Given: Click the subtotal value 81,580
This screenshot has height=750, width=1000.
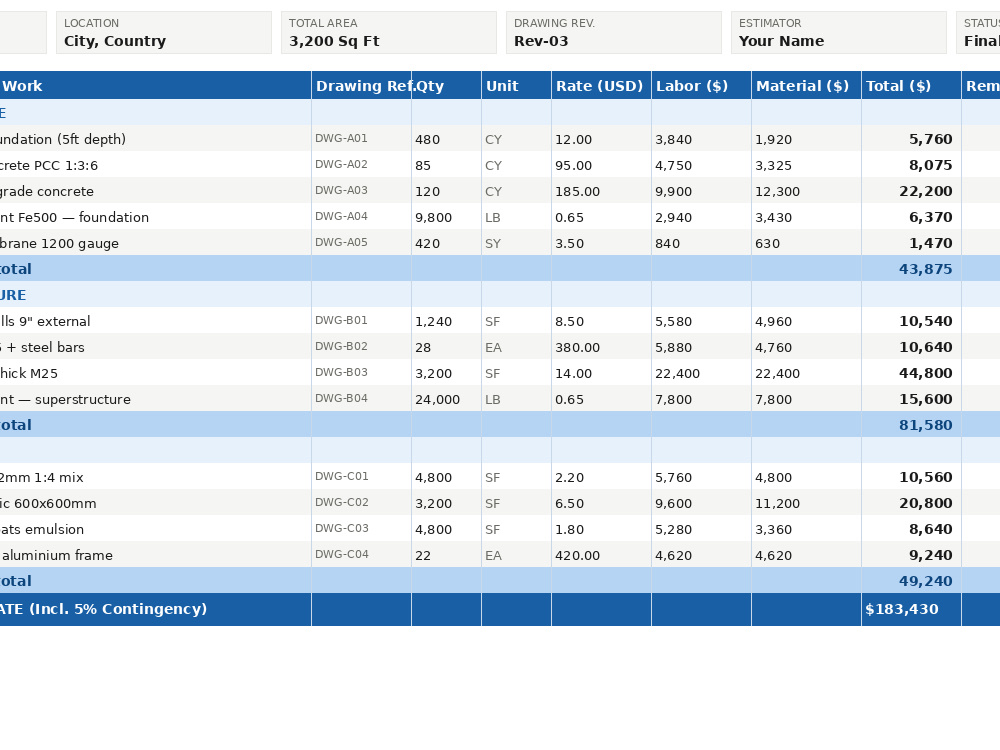Looking at the screenshot, I should [x=925, y=425].
